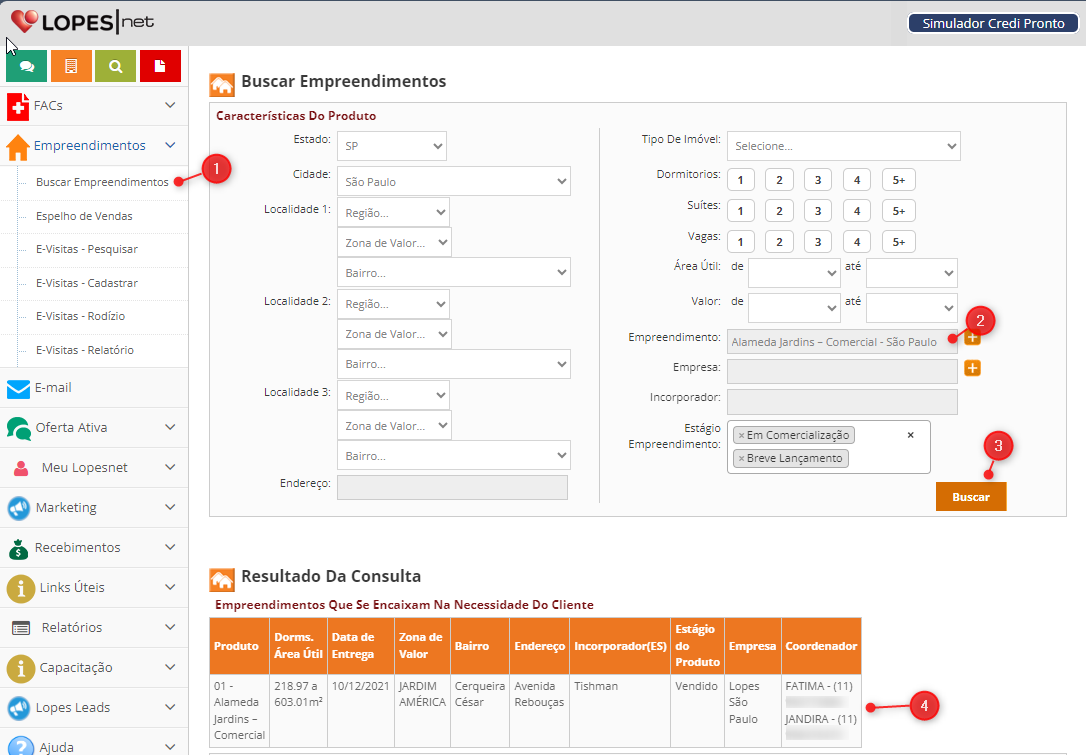Click the orange calculator icon

point(71,66)
